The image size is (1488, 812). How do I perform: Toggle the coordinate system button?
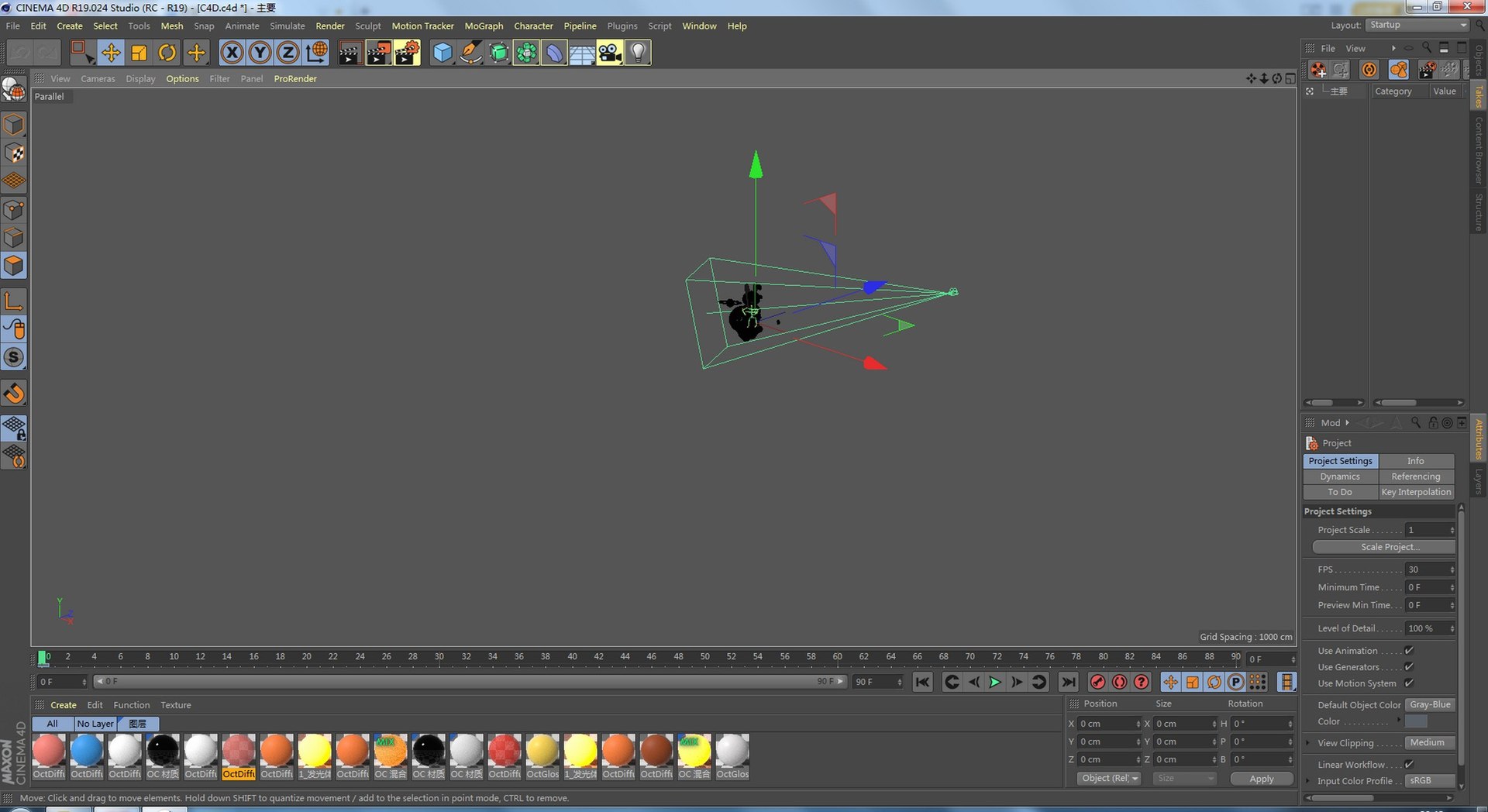click(316, 53)
